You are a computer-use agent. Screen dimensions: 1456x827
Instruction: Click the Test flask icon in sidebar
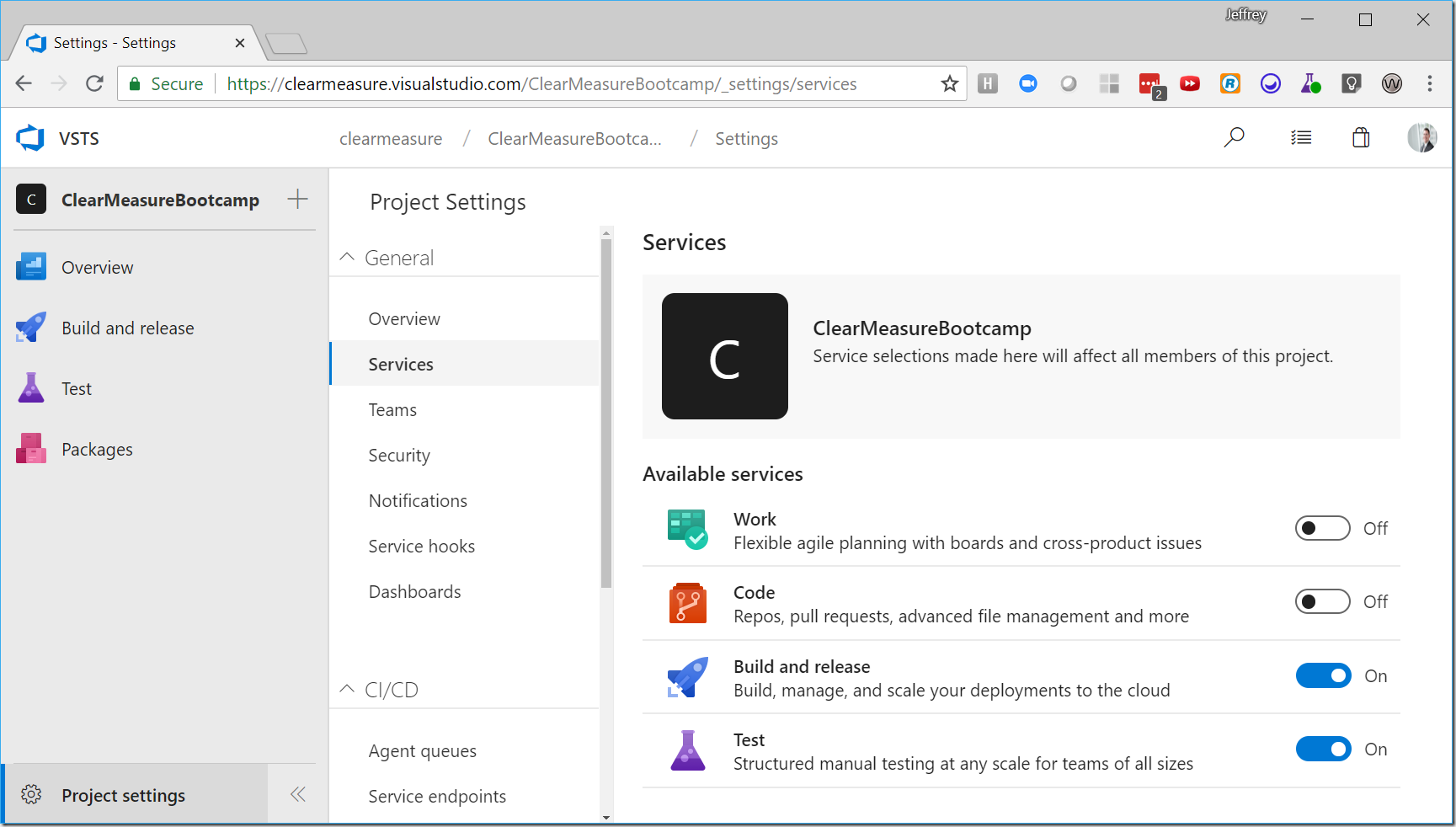pos(31,388)
